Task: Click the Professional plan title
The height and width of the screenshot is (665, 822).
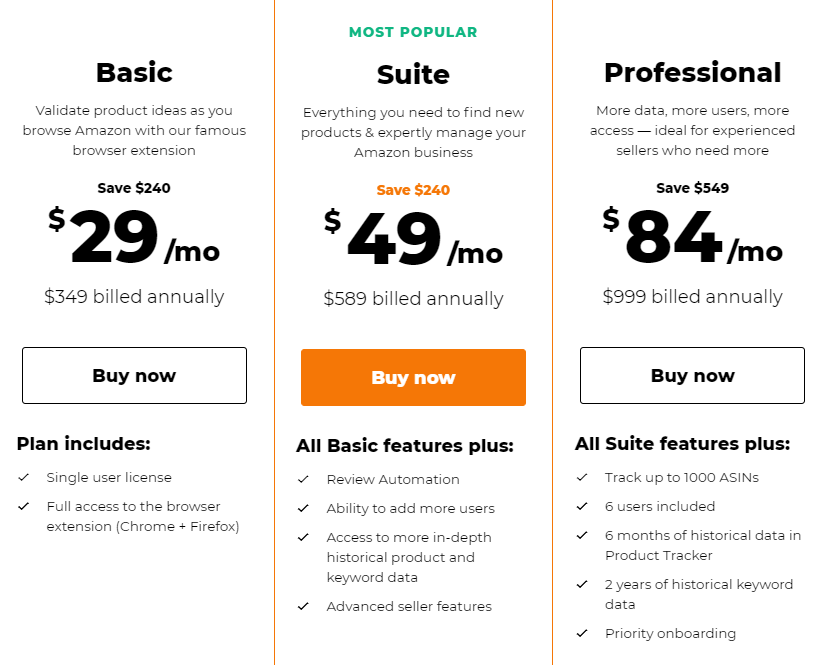Action: (x=692, y=72)
